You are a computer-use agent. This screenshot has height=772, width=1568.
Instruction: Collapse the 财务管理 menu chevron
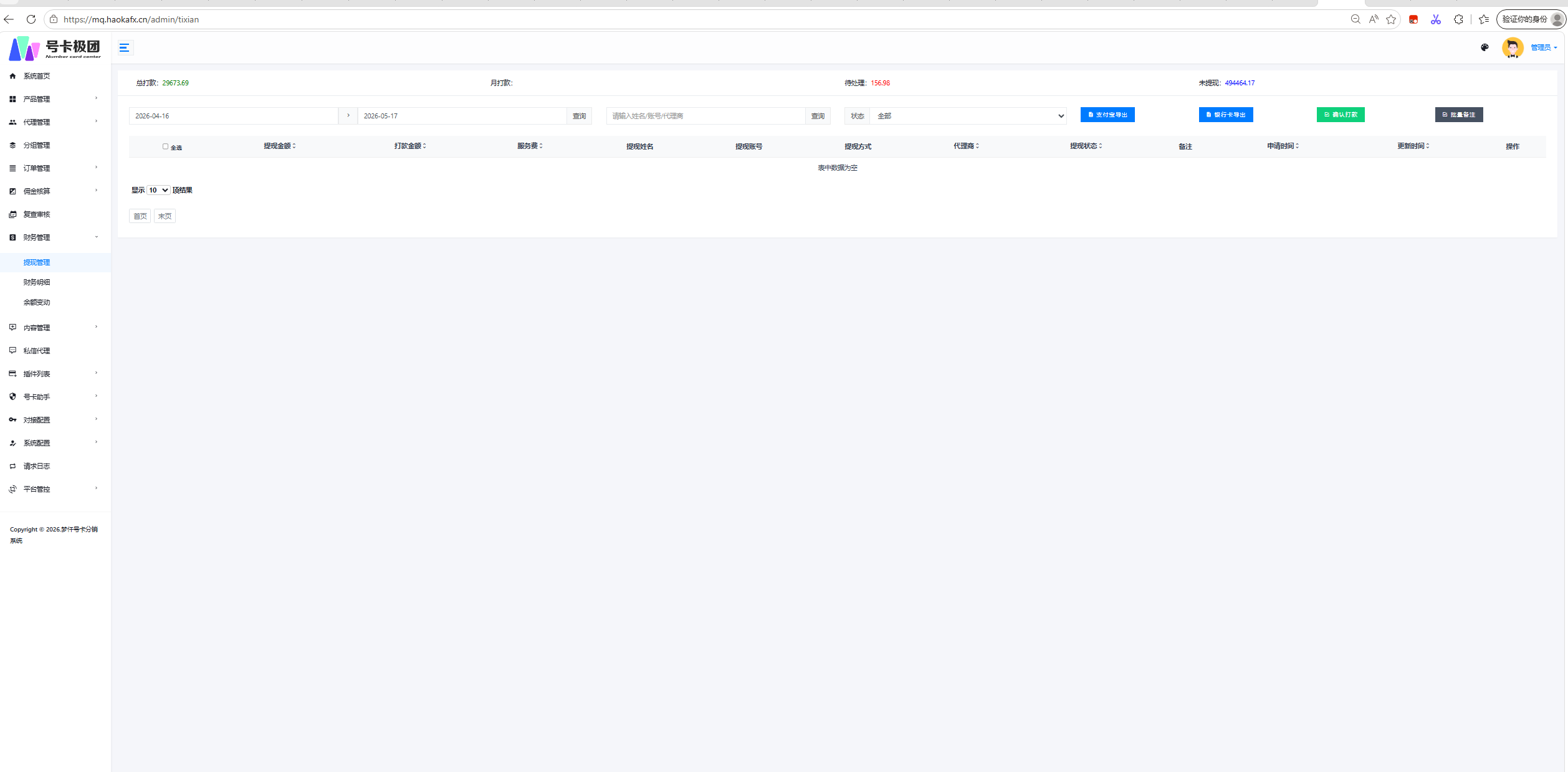tap(96, 237)
